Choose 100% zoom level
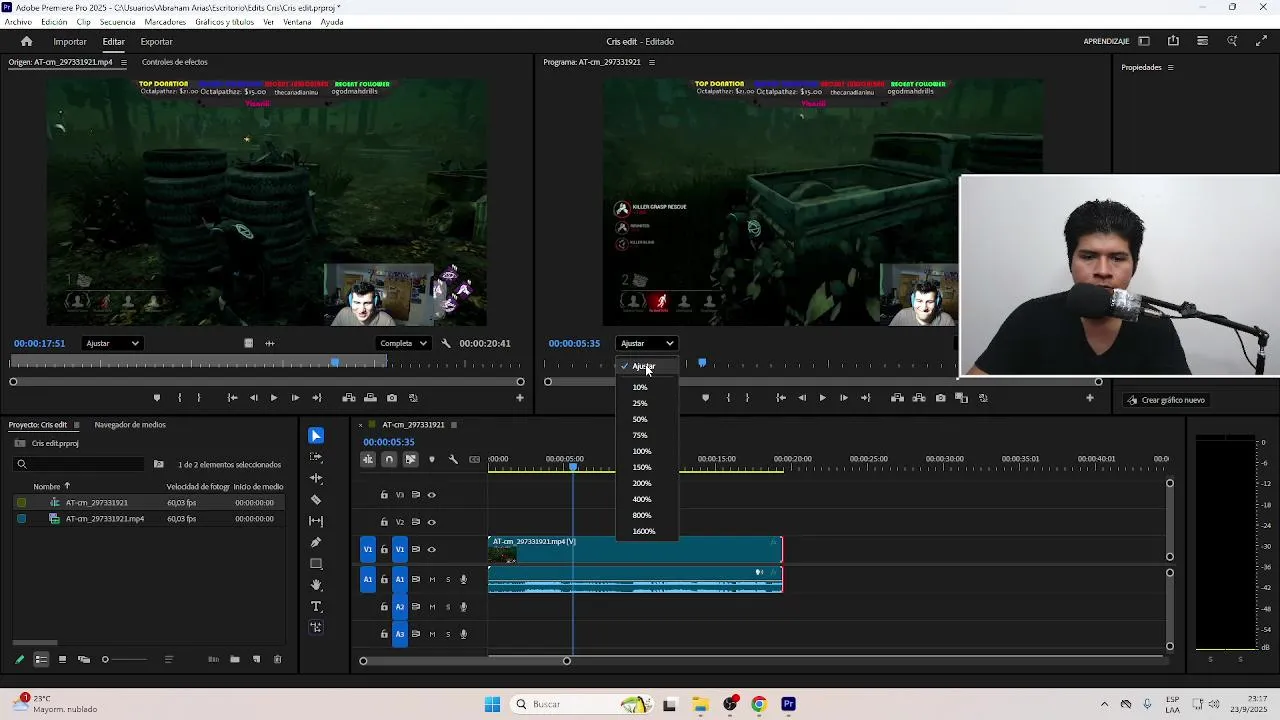Viewport: 1280px width, 720px height. 642,451
